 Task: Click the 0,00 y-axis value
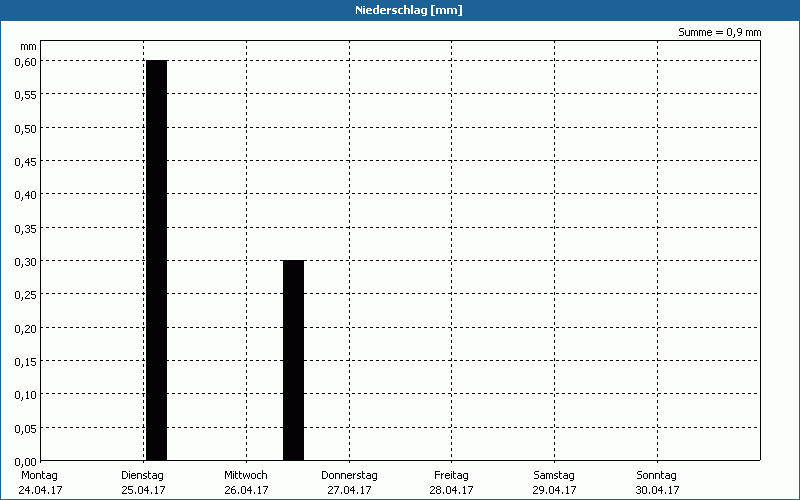[x=26, y=462]
